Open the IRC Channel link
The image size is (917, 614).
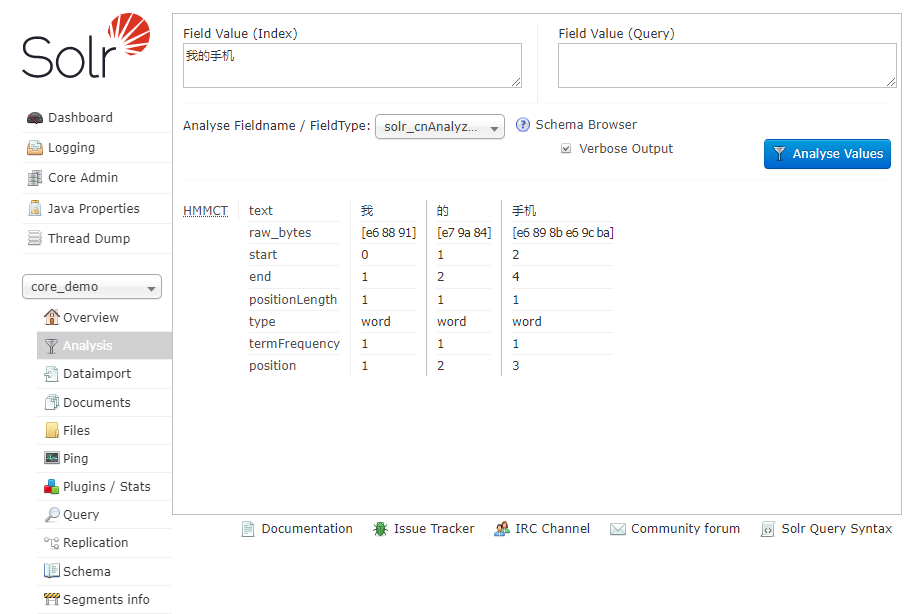(552, 529)
